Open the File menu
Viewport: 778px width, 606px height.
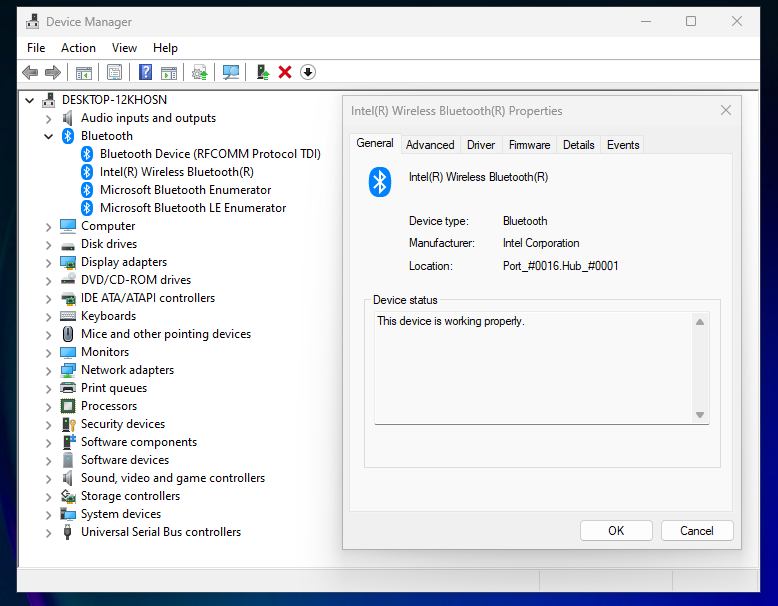36,48
